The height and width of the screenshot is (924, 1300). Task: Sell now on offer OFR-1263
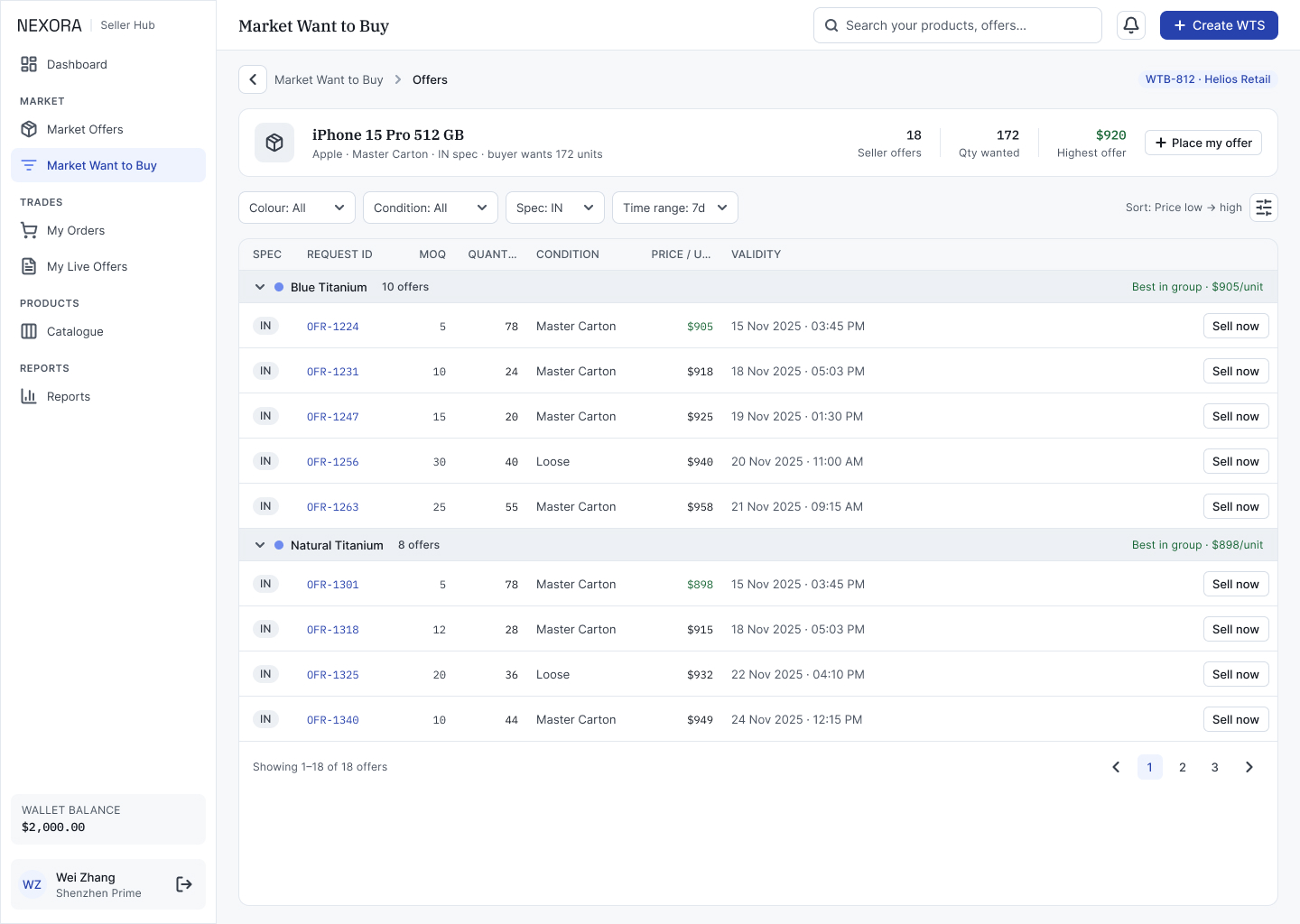1236,506
